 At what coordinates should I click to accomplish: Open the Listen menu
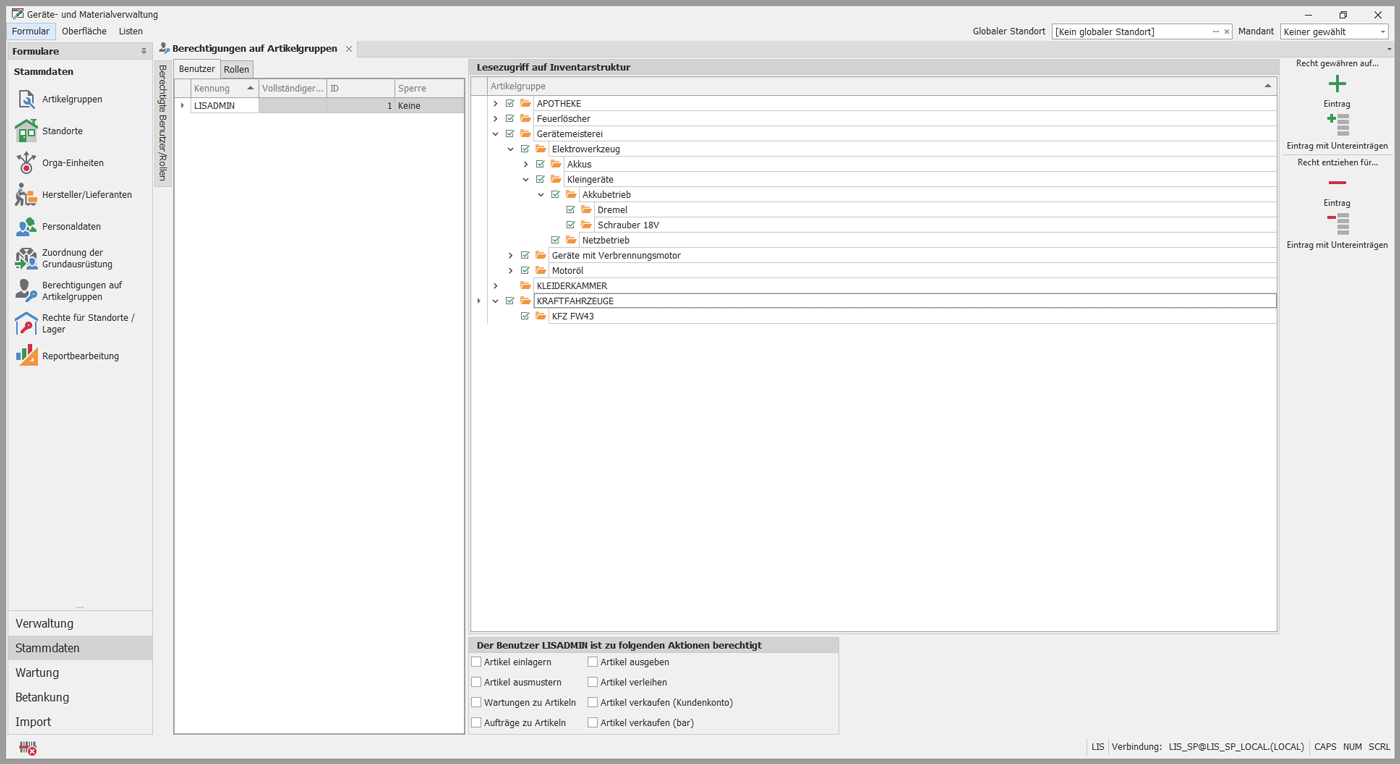(x=130, y=31)
